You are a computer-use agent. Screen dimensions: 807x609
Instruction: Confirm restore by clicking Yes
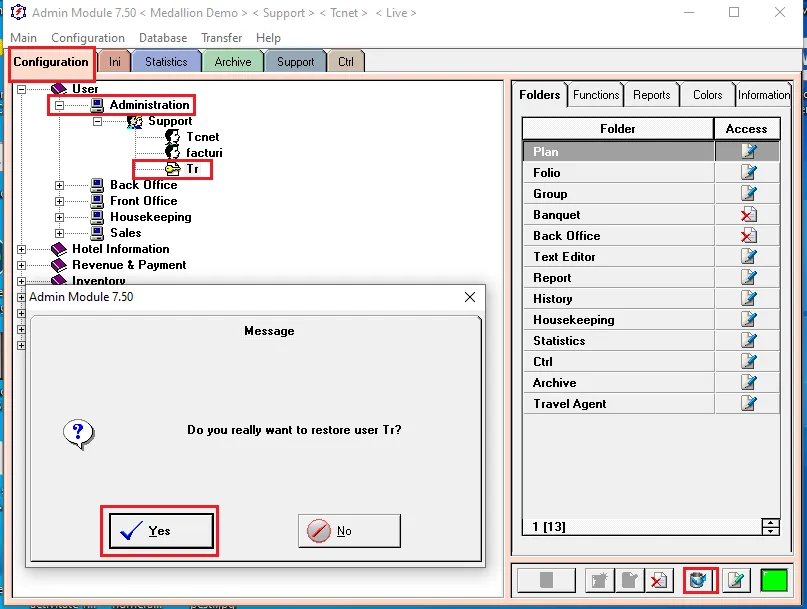[161, 531]
